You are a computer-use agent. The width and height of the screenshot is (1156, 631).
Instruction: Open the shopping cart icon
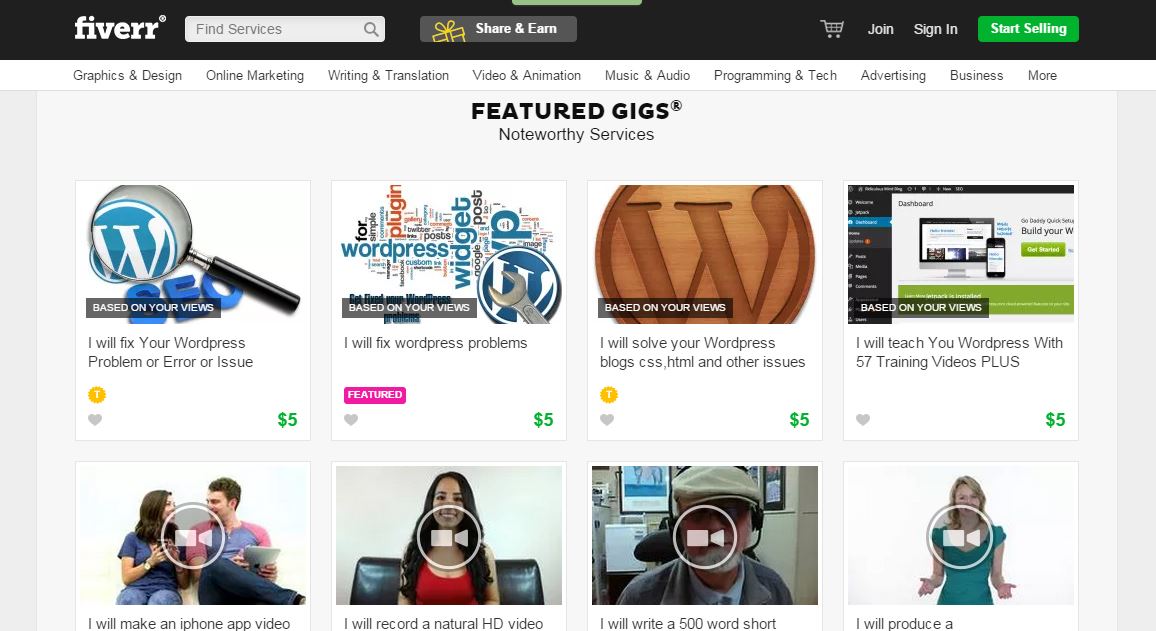[x=832, y=29]
